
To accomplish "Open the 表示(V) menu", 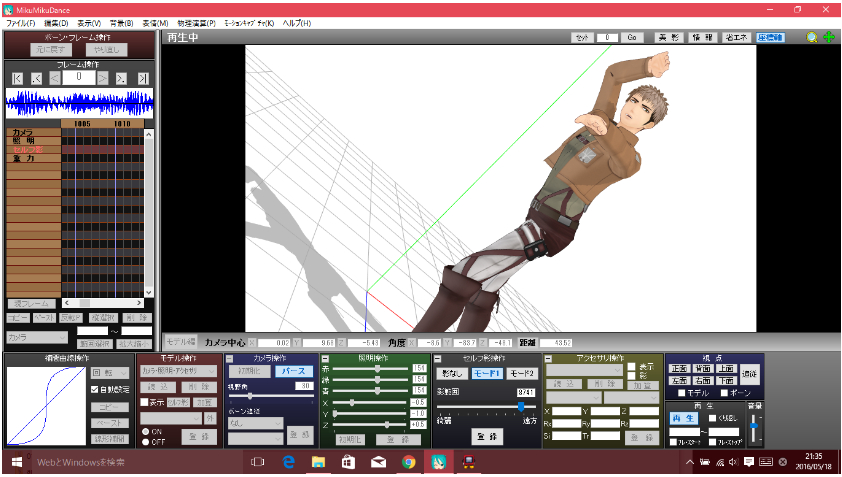I will coord(89,23).
